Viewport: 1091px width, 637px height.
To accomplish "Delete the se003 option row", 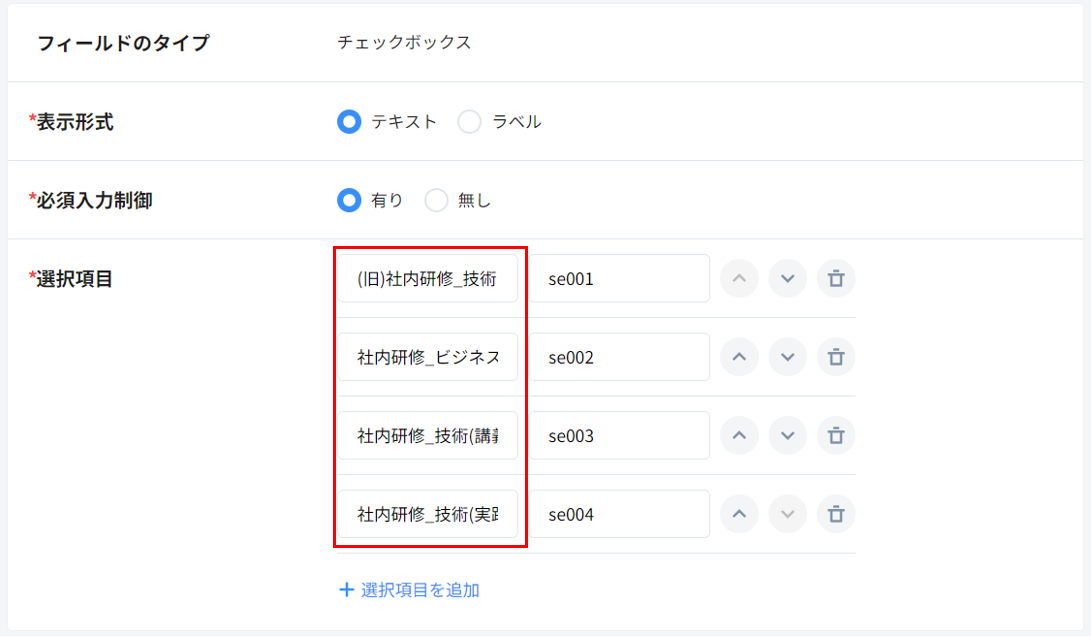I will coord(836,436).
